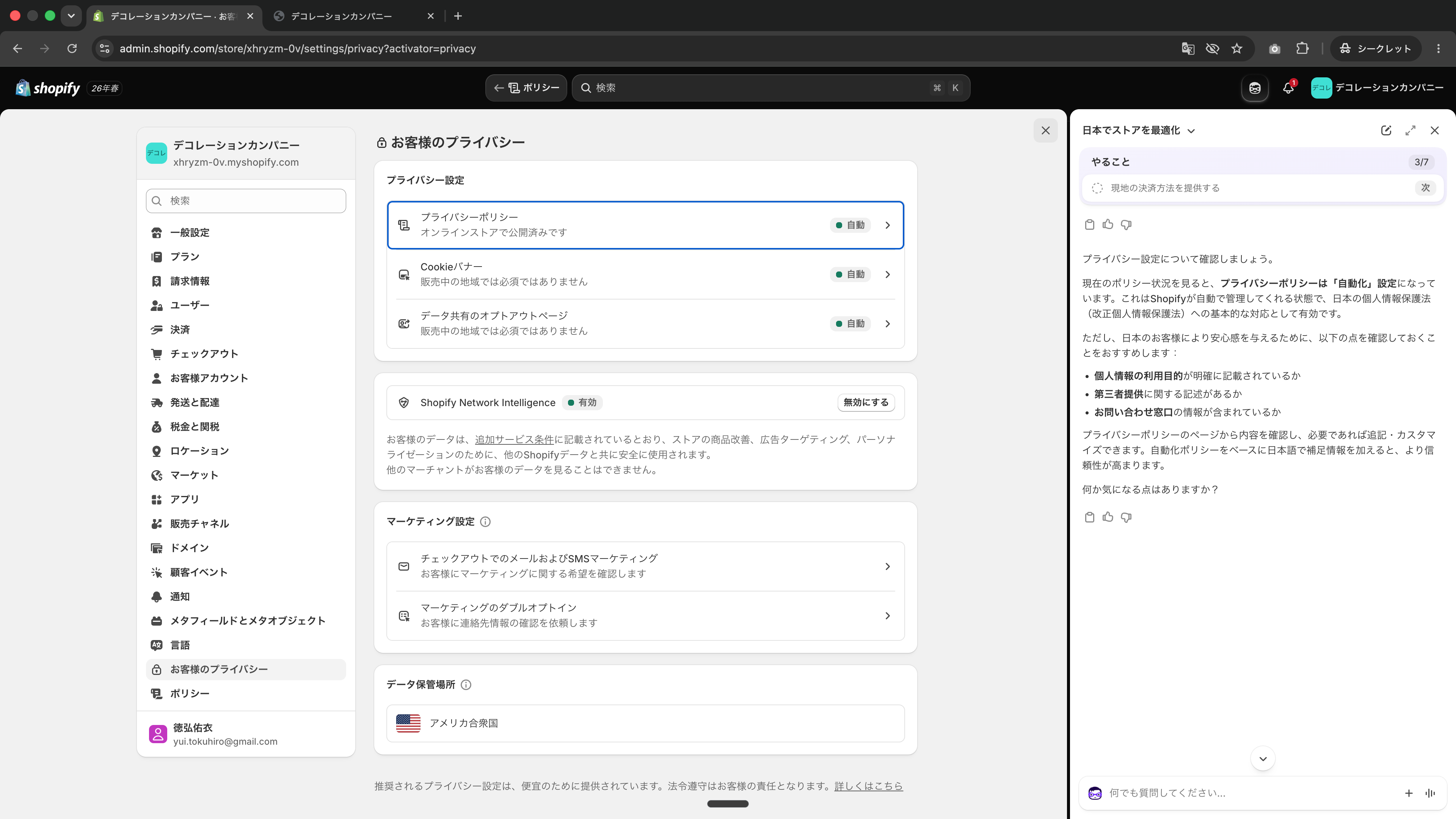This screenshot has width=1456, height=819.
Task: Select 税金と関税 in settings sidebar
Action: pos(246,427)
